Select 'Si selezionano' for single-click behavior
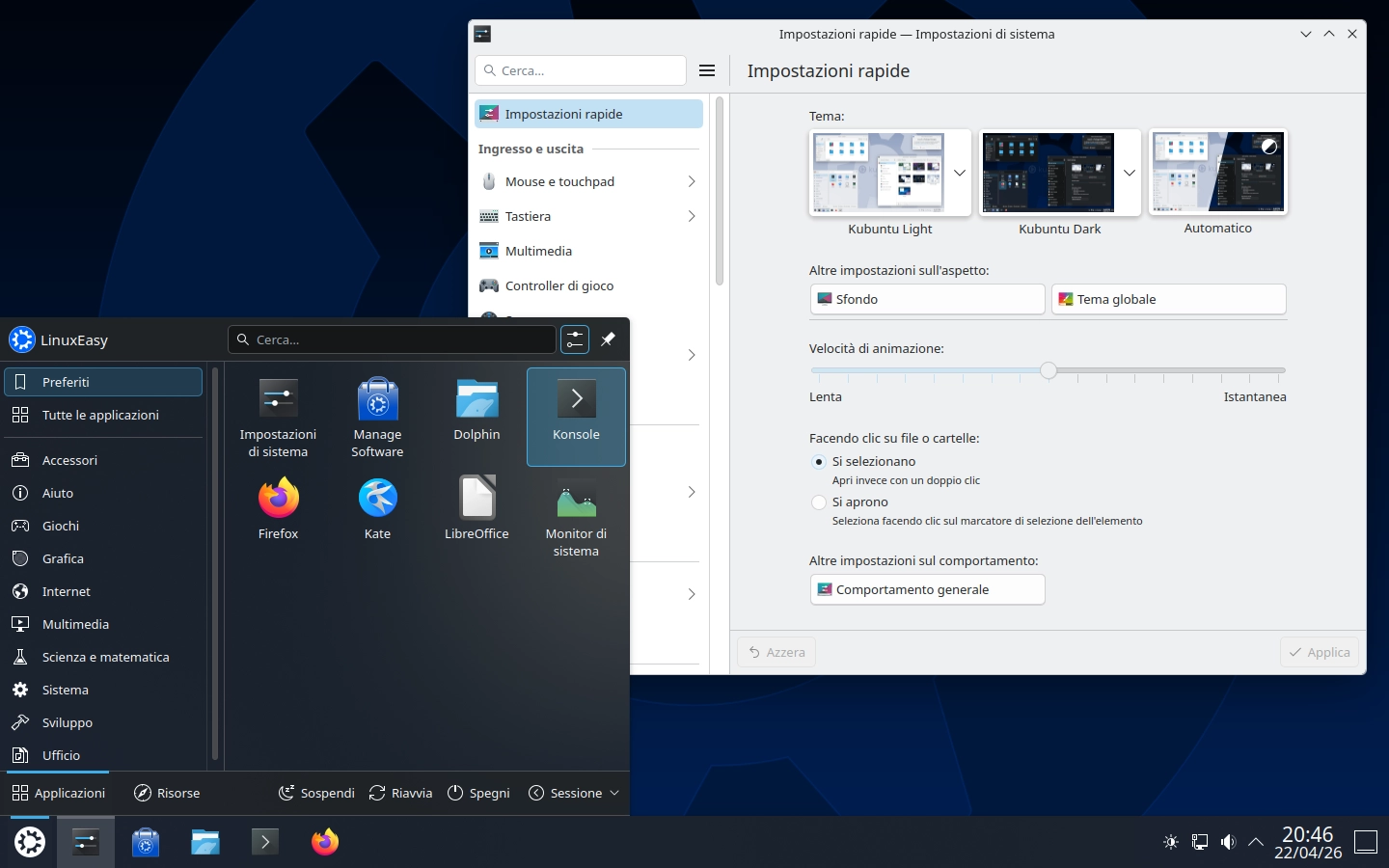1389x868 pixels. [x=819, y=462]
